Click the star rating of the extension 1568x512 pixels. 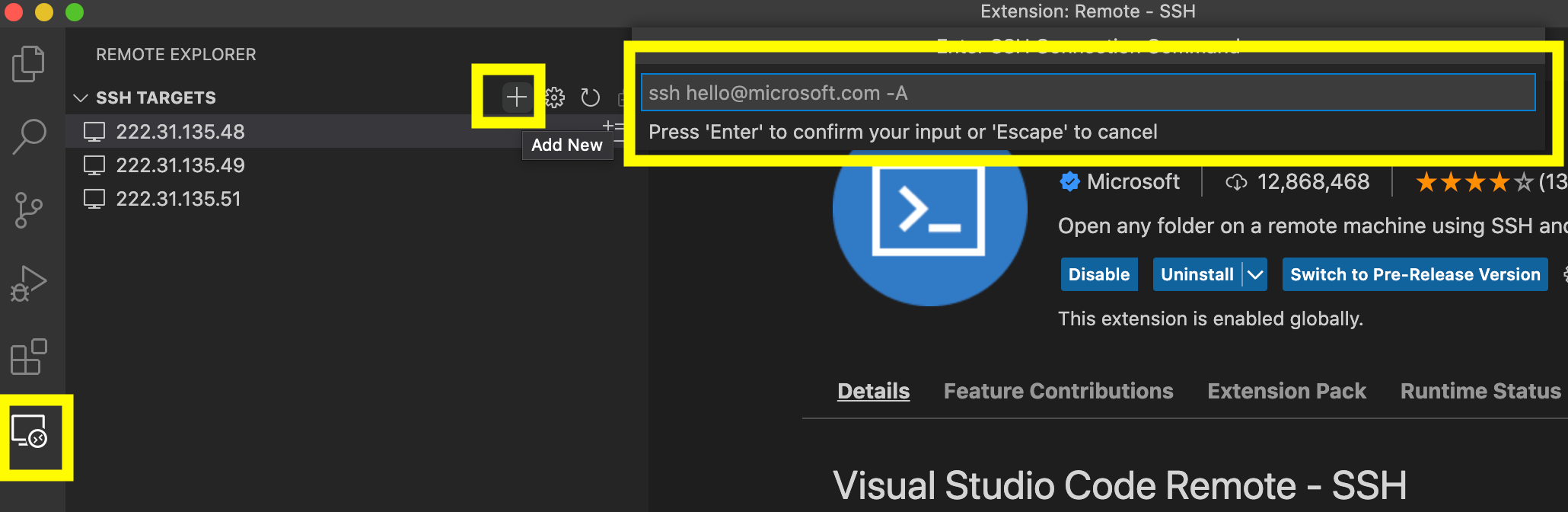click(1474, 182)
